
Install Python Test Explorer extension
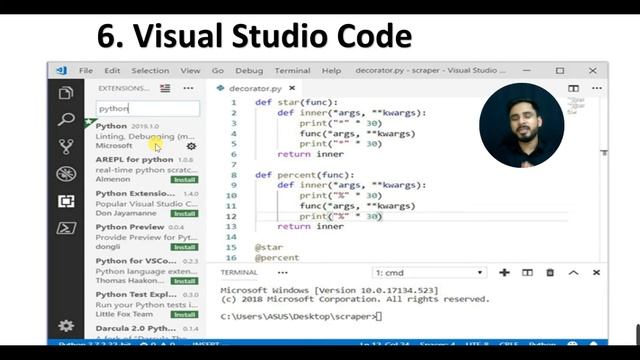(x=184, y=314)
